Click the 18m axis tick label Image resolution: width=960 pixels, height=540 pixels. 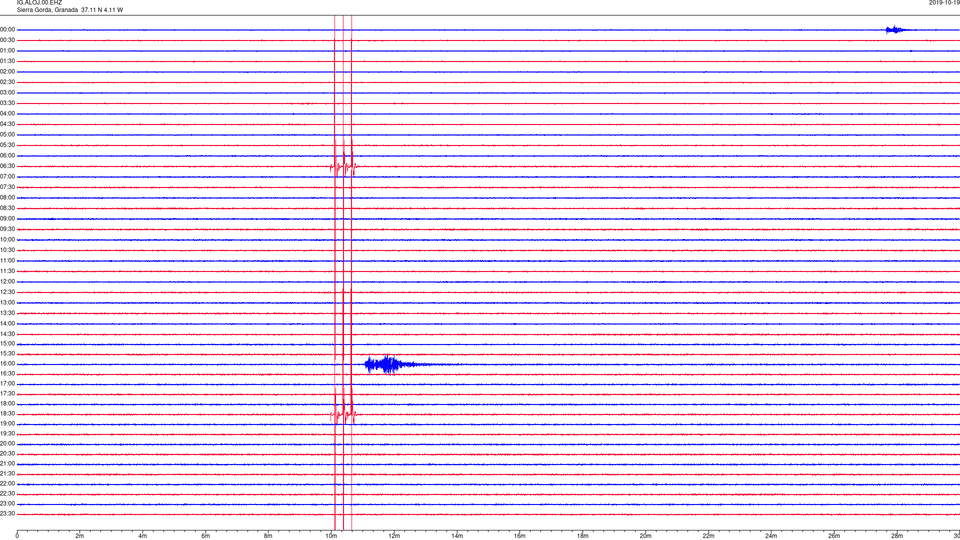click(x=582, y=536)
